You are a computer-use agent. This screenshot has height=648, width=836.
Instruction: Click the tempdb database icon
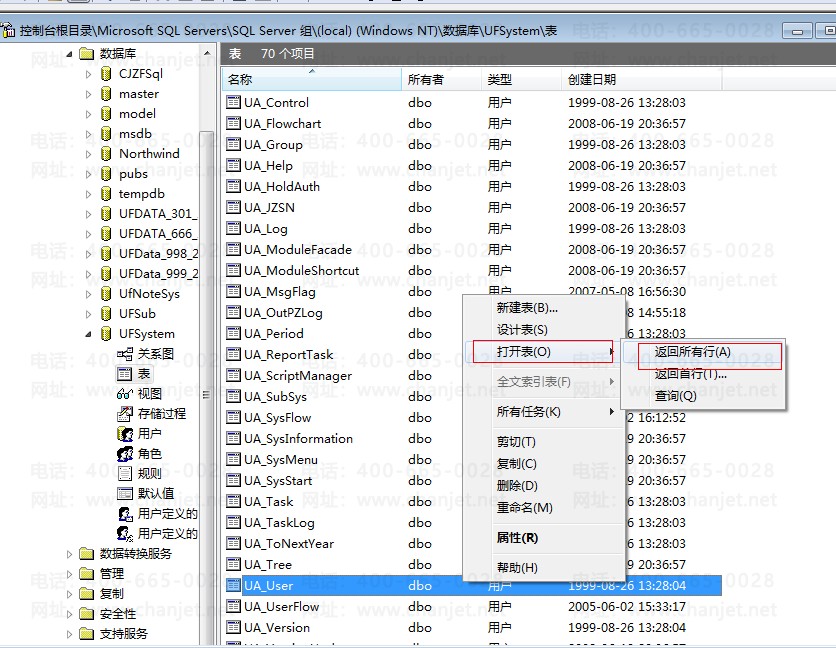coord(106,194)
